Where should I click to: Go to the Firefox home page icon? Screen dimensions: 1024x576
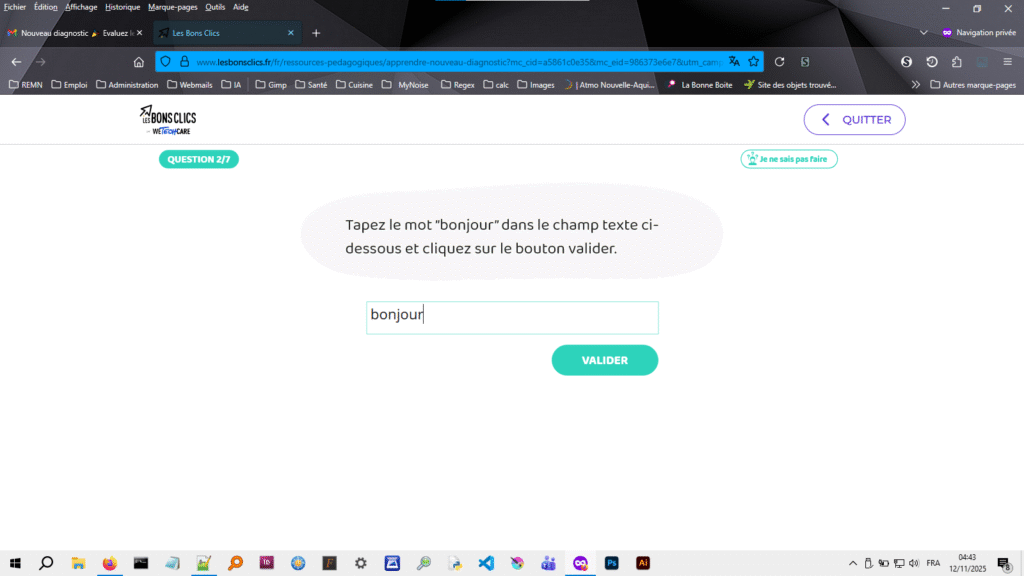coord(139,61)
